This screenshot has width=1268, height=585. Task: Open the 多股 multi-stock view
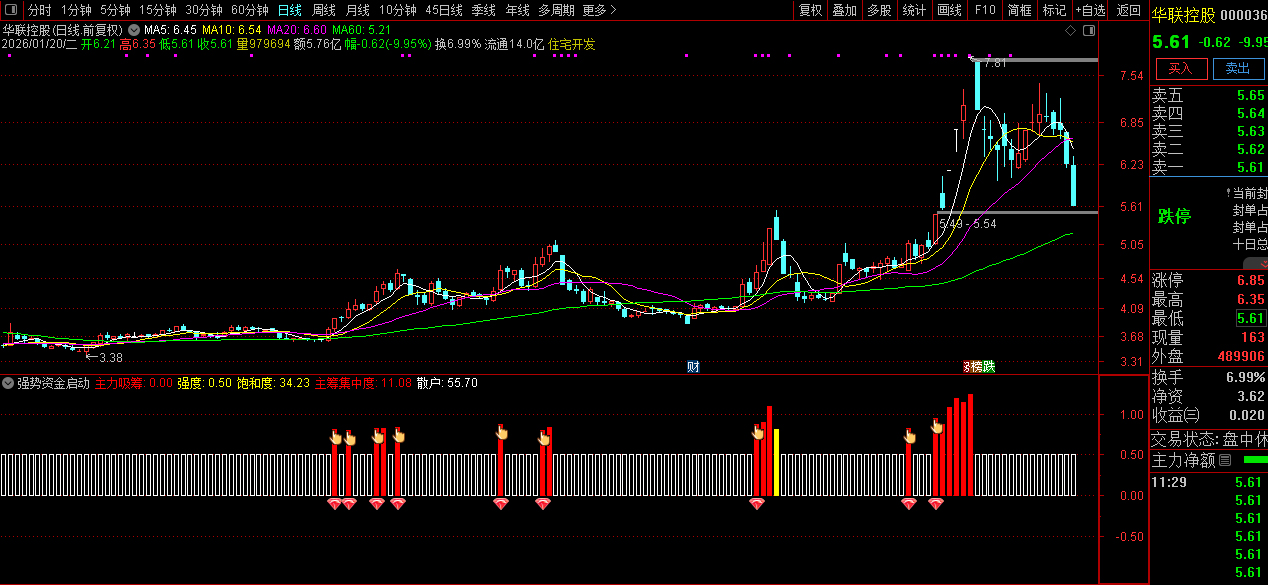(879, 10)
